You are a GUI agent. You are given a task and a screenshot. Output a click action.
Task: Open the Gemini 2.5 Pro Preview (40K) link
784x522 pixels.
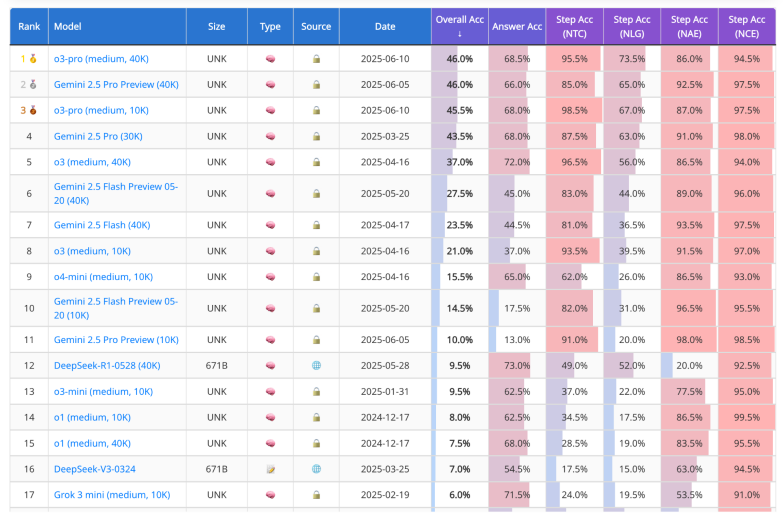click(116, 85)
